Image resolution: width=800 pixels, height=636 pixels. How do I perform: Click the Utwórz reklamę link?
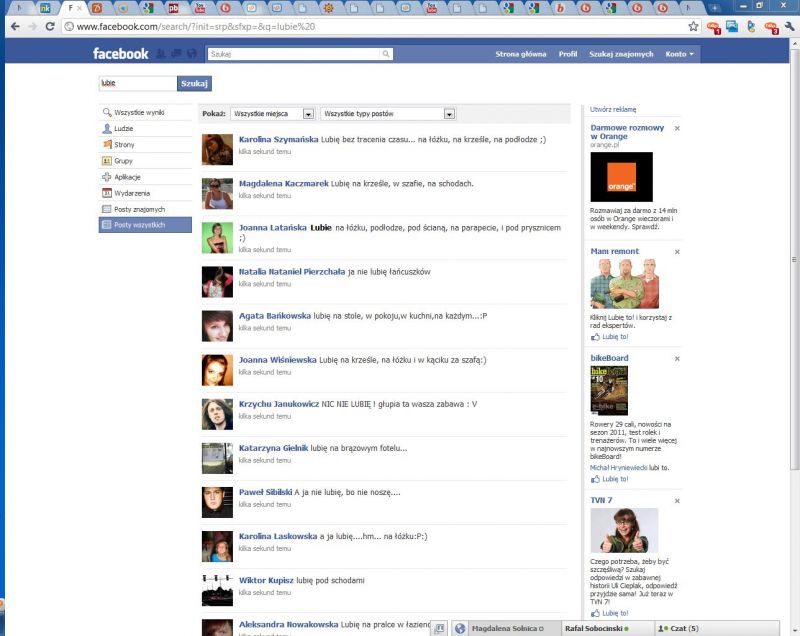click(613, 109)
